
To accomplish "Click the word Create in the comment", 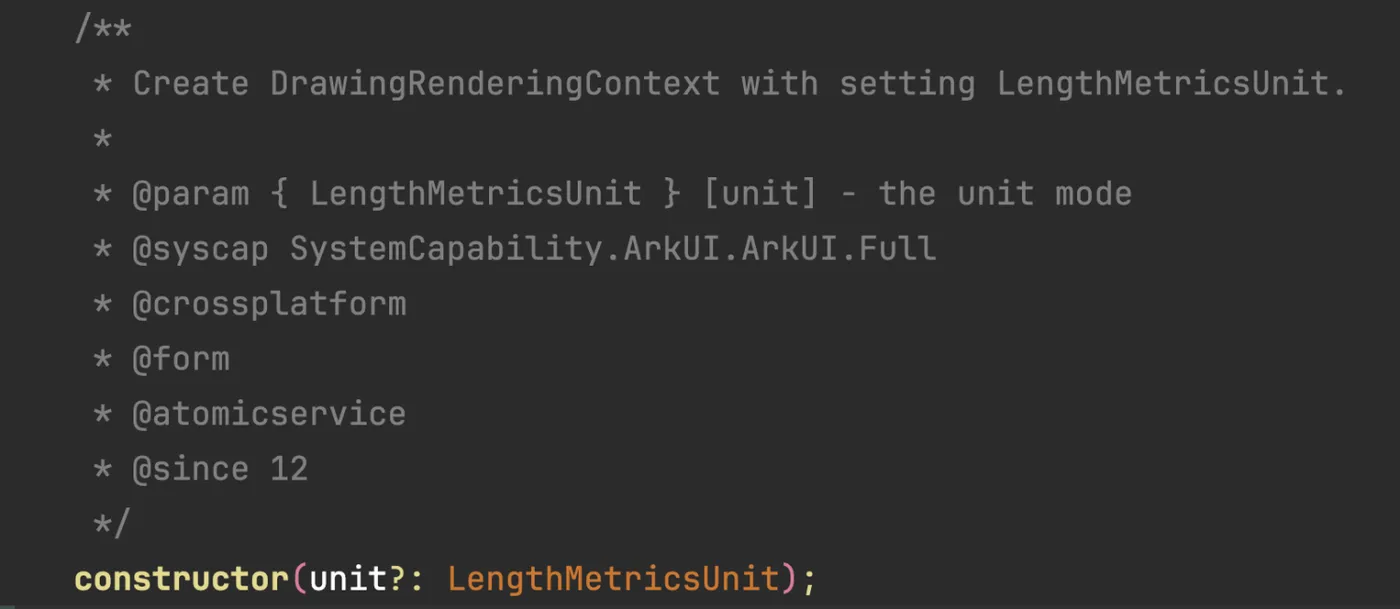I will pos(190,84).
